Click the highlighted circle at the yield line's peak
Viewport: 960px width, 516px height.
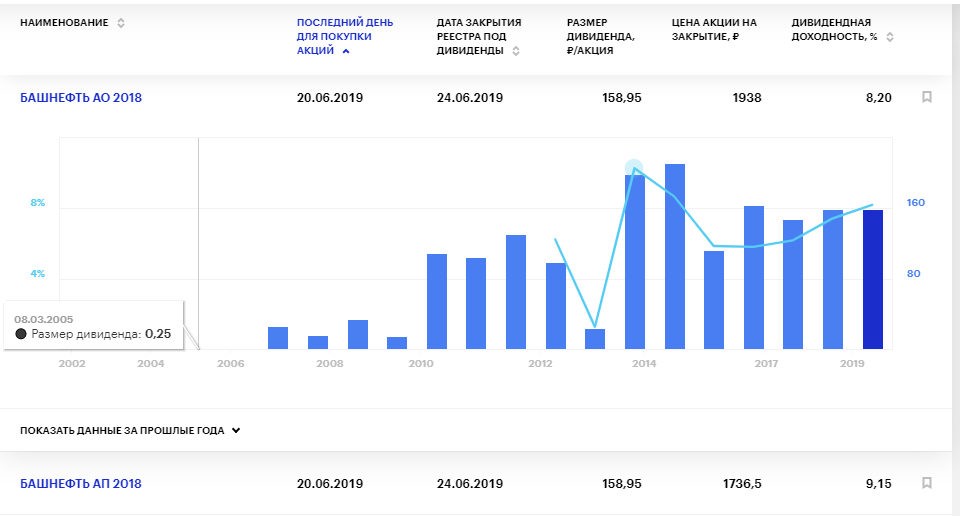coord(634,168)
